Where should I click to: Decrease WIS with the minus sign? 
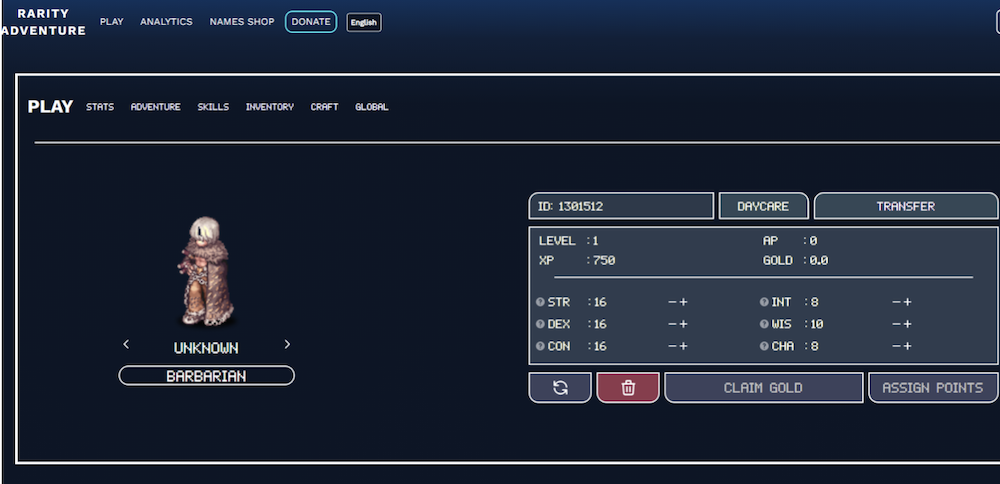(896, 324)
